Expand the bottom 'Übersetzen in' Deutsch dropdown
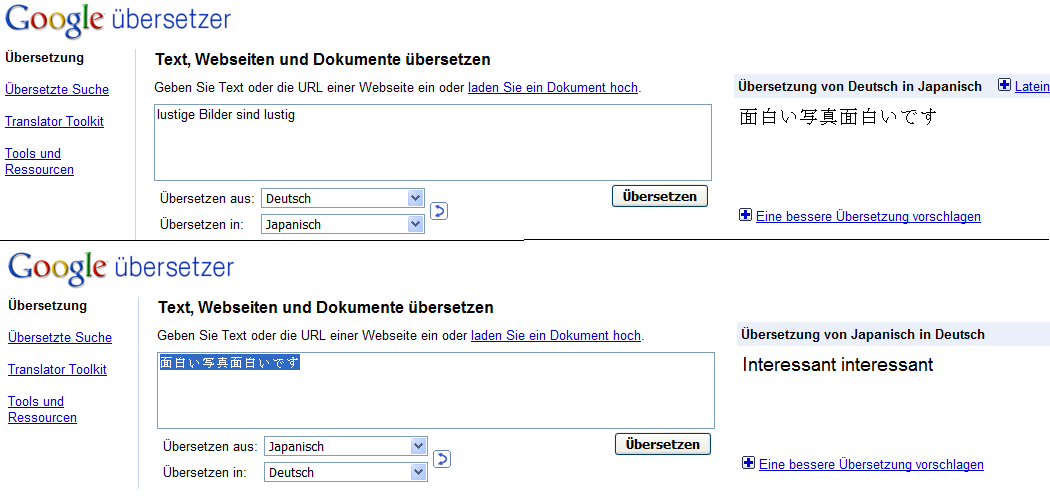The image size is (1050, 502). coord(346,472)
